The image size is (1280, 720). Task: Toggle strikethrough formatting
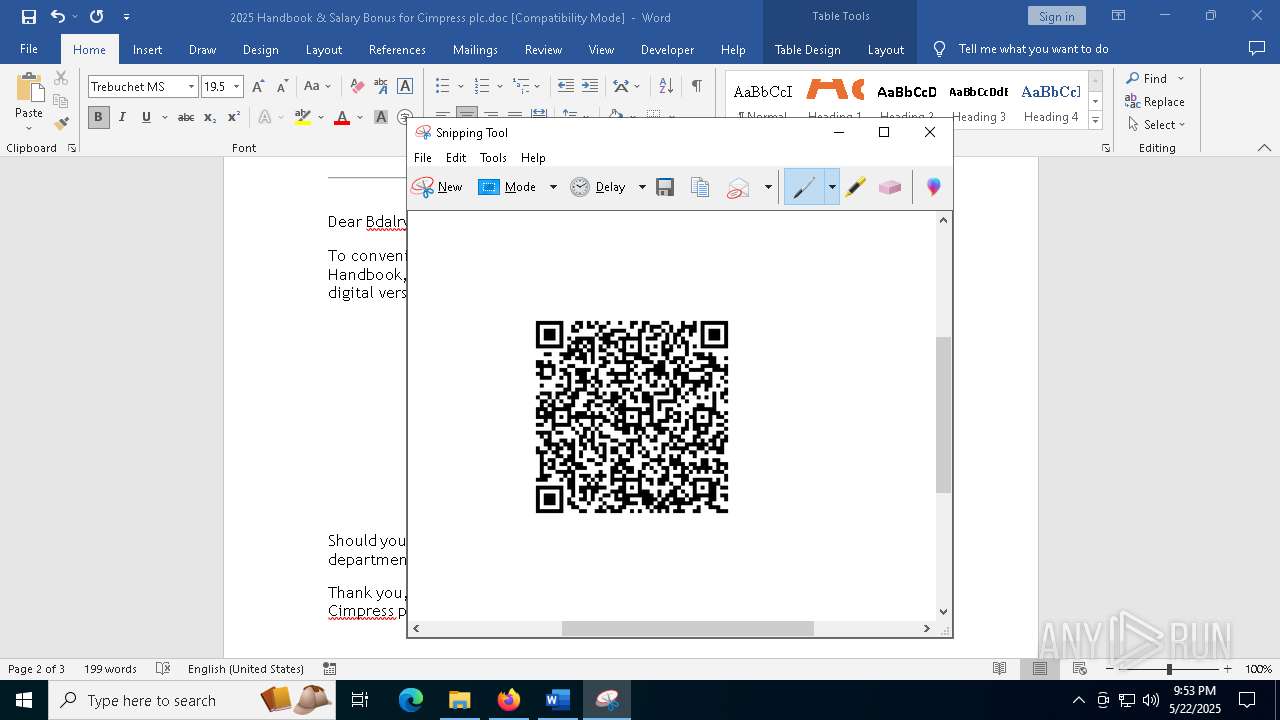point(186,117)
